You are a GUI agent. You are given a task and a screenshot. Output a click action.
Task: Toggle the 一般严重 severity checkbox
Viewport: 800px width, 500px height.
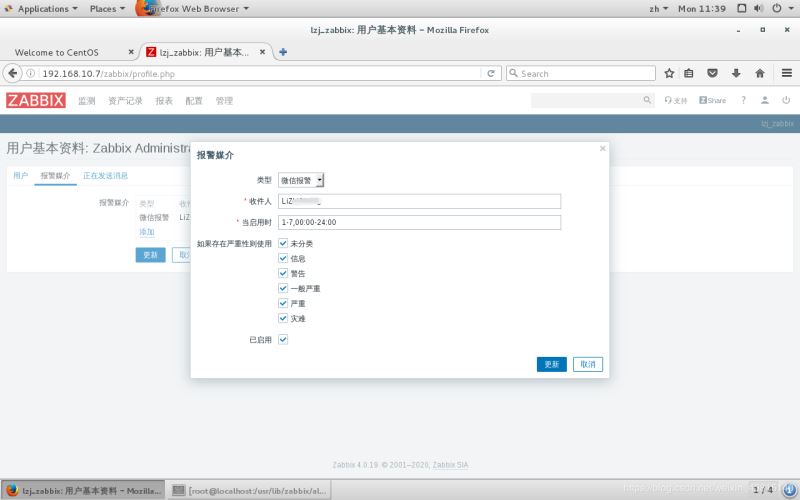[283, 288]
